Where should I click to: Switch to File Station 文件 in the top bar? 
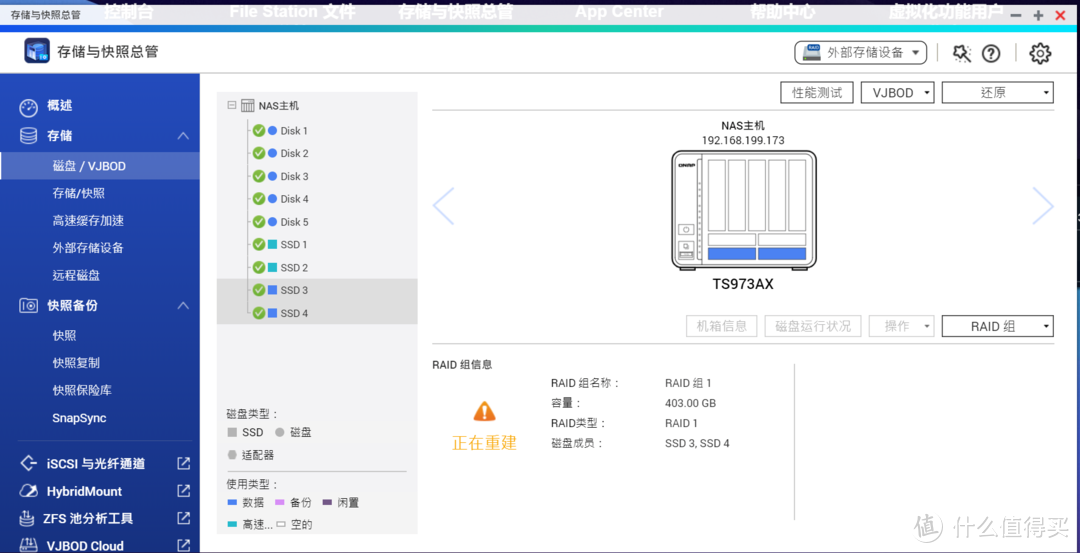tap(292, 12)
